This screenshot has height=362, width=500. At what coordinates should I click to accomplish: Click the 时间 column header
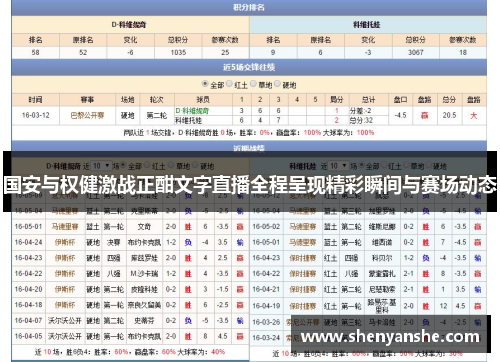point(35,99)
